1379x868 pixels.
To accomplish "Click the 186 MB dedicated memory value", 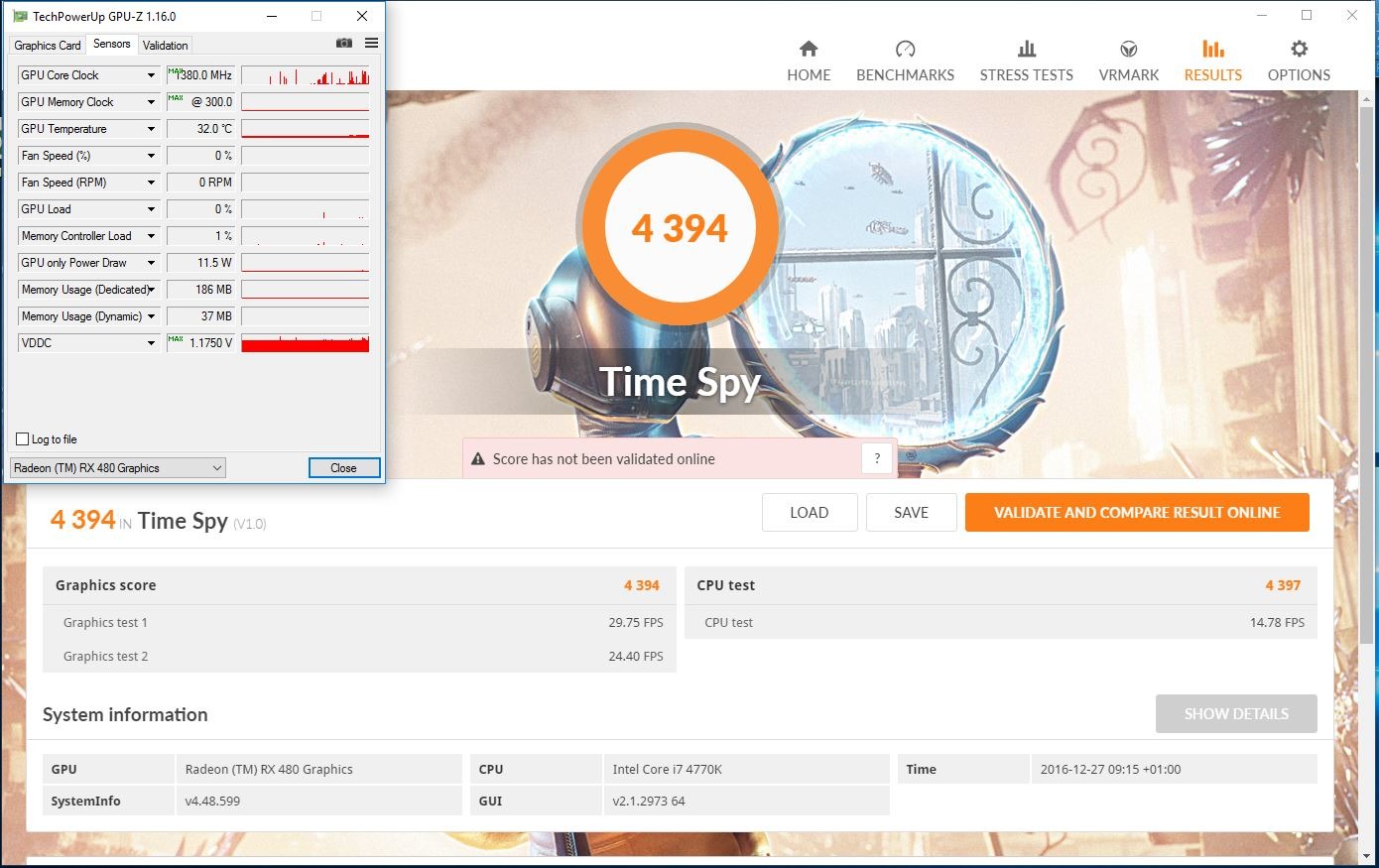I will pos(200,290).
